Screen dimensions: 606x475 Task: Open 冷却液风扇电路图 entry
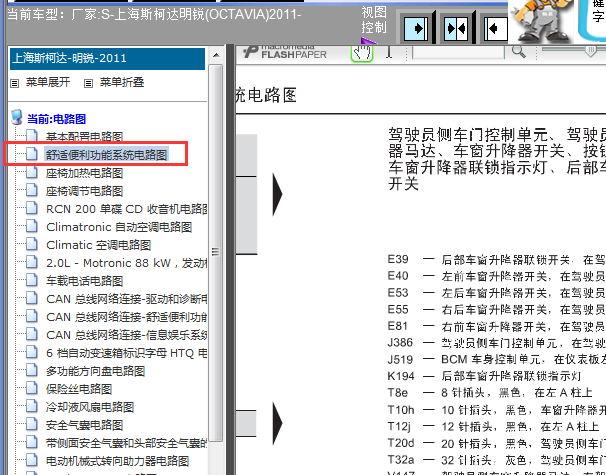[x=90, y=407]
